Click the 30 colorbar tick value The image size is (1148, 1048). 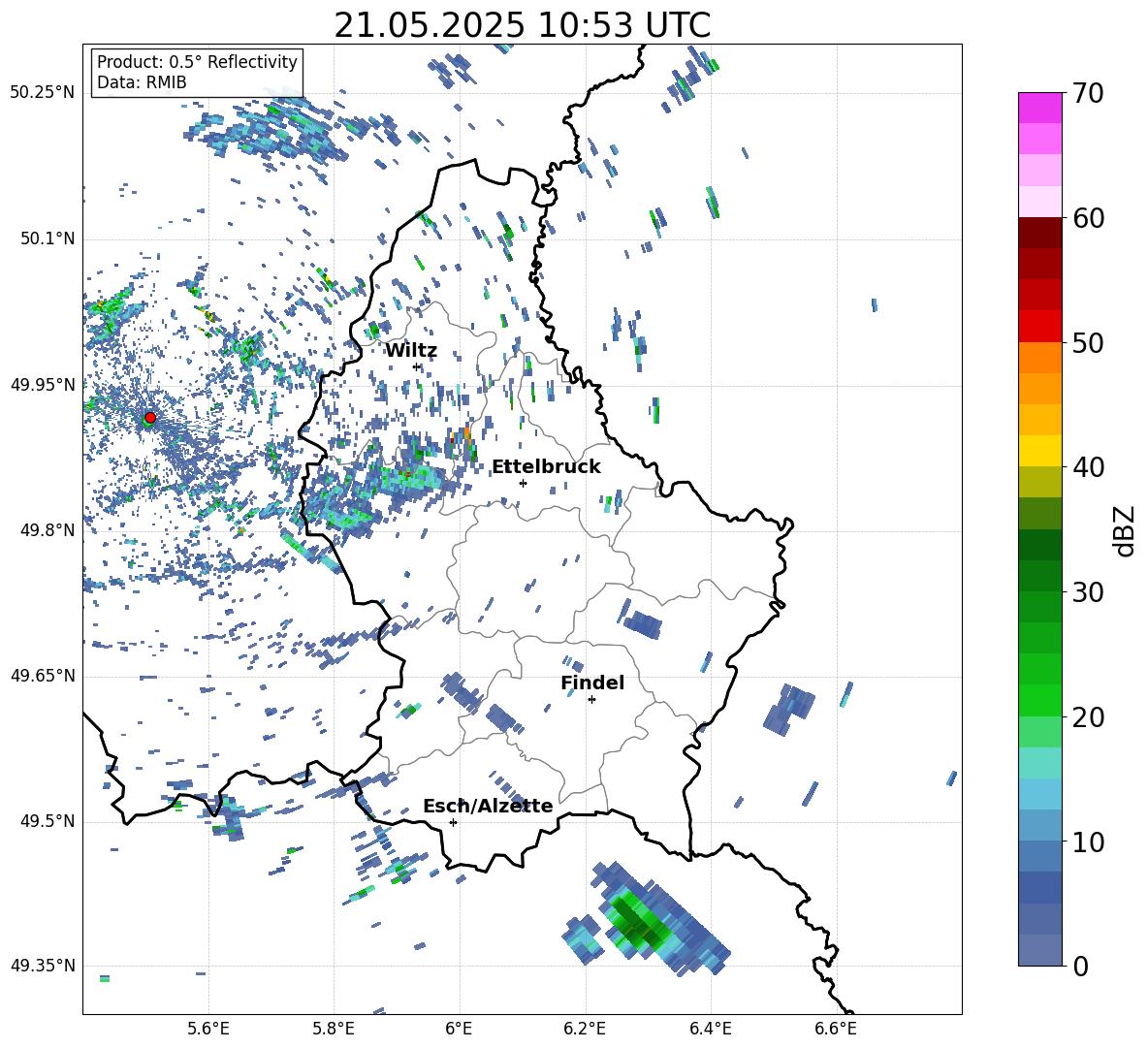1088,592
